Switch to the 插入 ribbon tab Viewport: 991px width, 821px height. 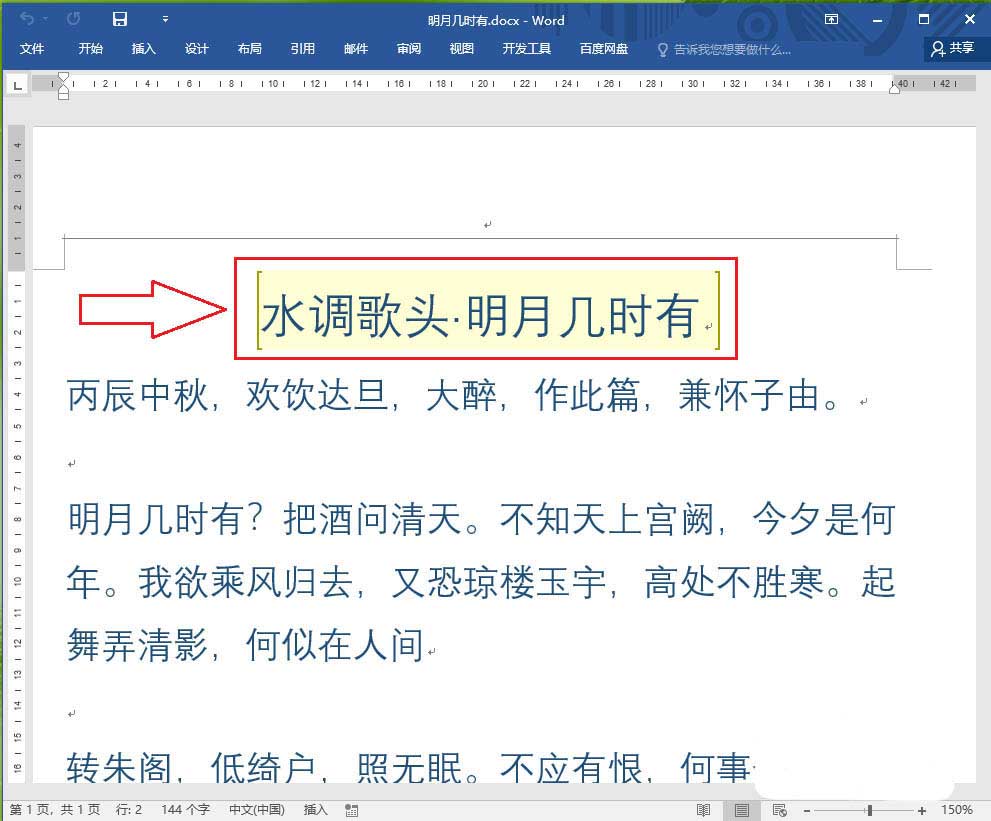[143, 49]
